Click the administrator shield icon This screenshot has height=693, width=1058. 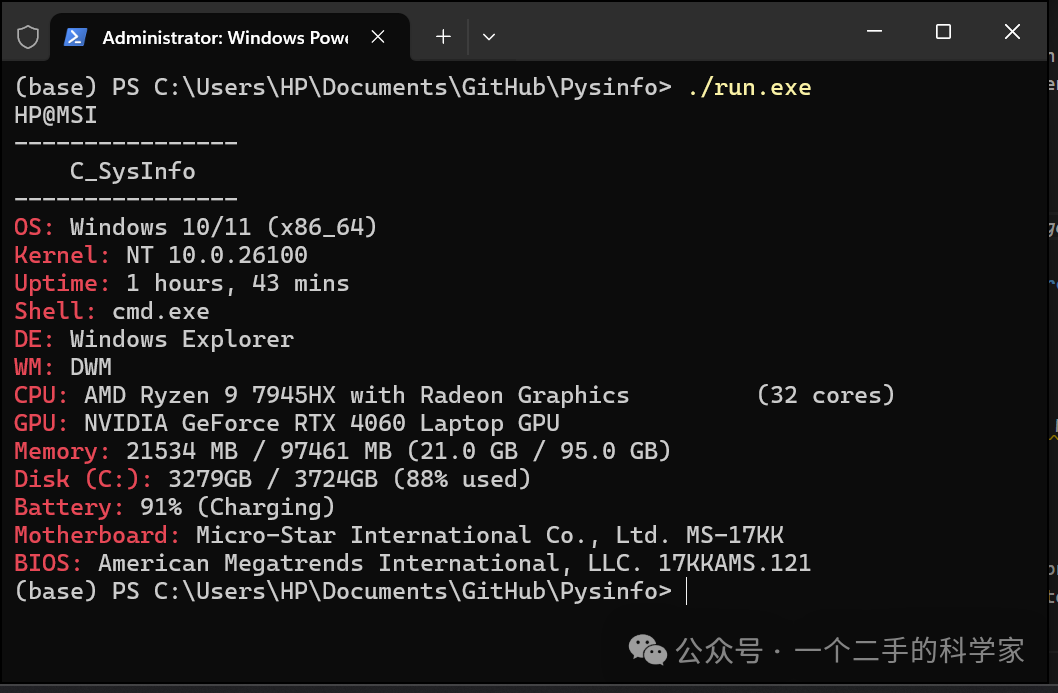click(x=28, y=37)
